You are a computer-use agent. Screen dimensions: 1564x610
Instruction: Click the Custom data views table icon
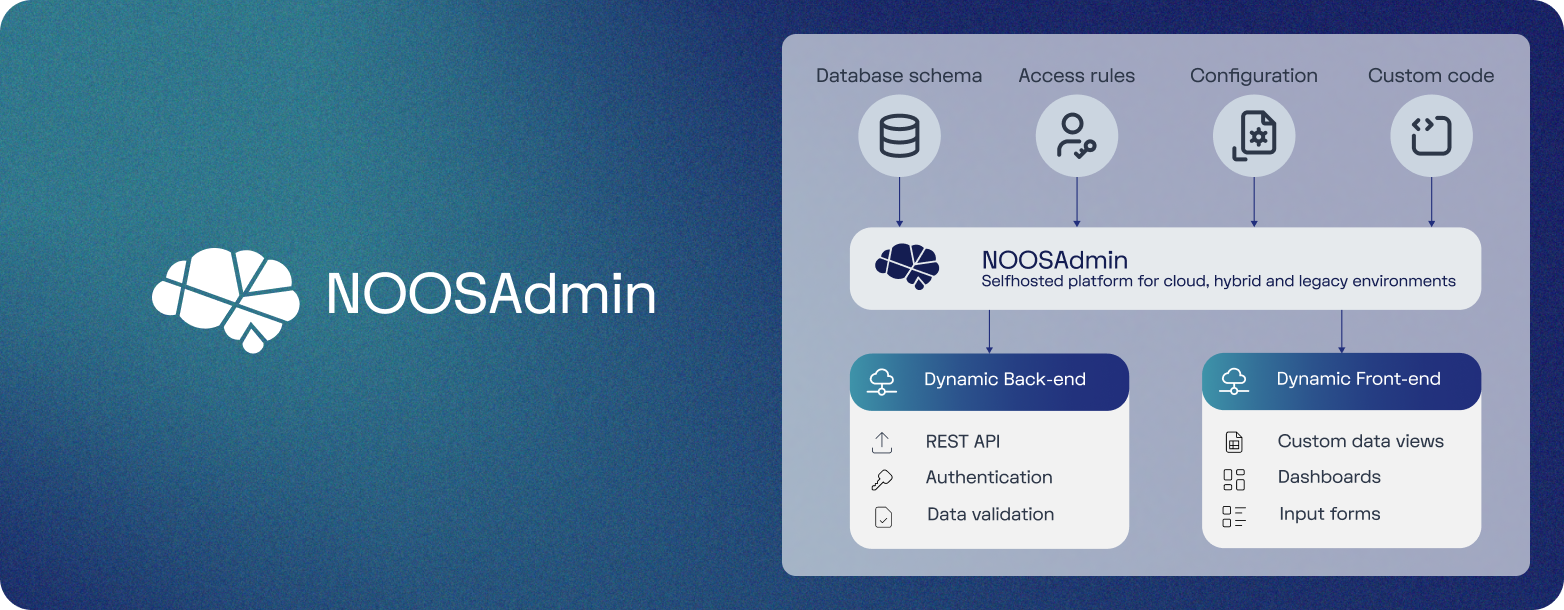tap(1234, 442)
